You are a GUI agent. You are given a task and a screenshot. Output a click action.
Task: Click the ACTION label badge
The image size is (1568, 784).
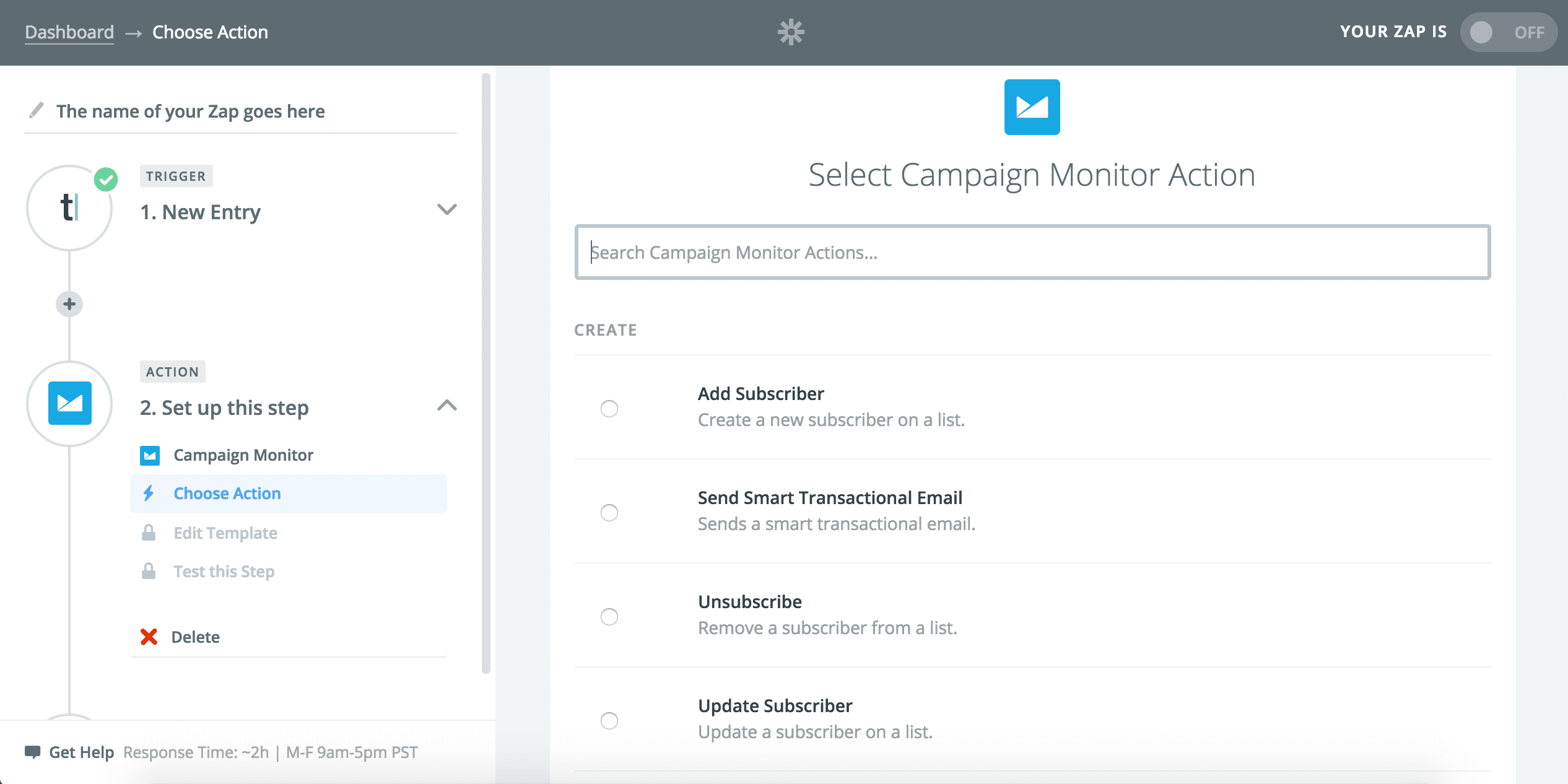tap(172, 372)
